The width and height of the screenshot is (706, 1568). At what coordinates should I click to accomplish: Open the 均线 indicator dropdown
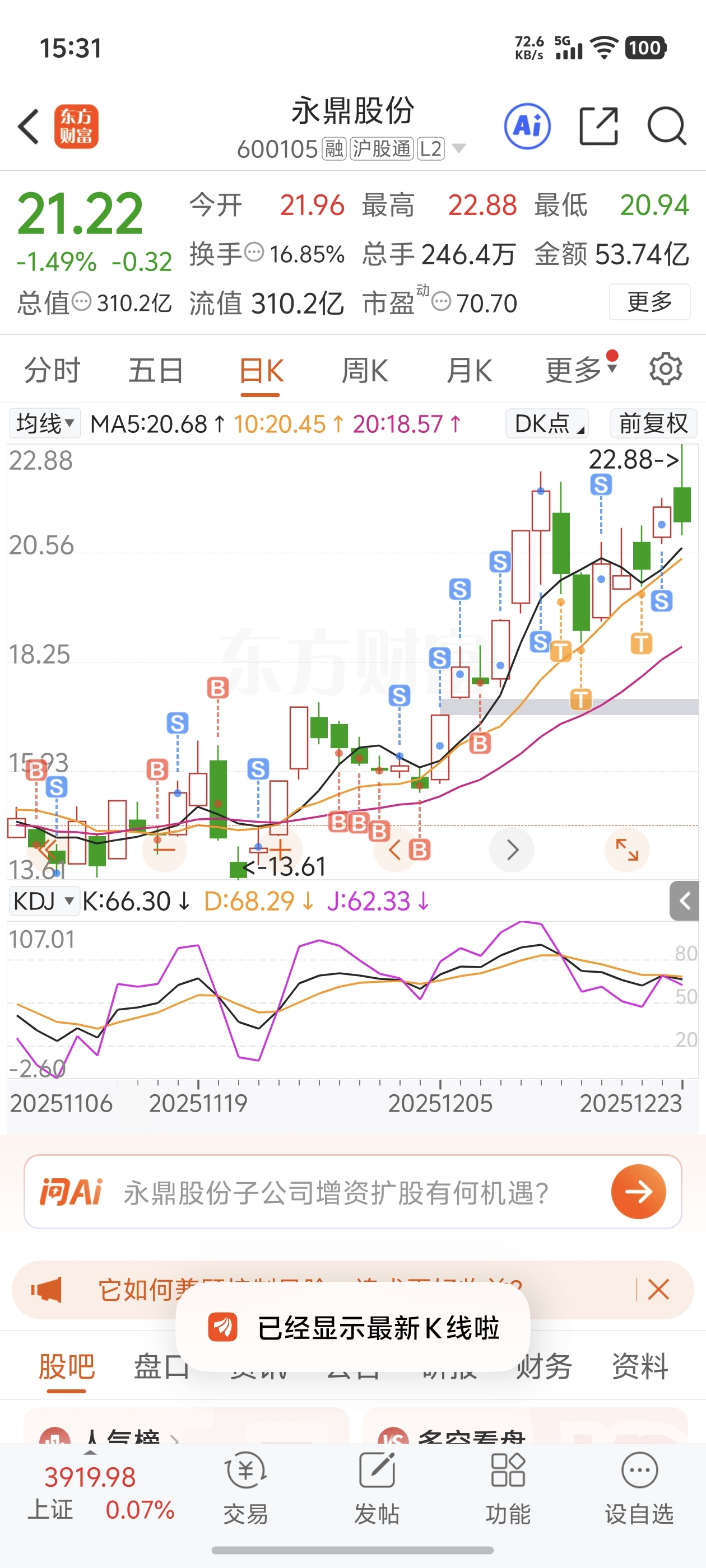coord(44,423)
